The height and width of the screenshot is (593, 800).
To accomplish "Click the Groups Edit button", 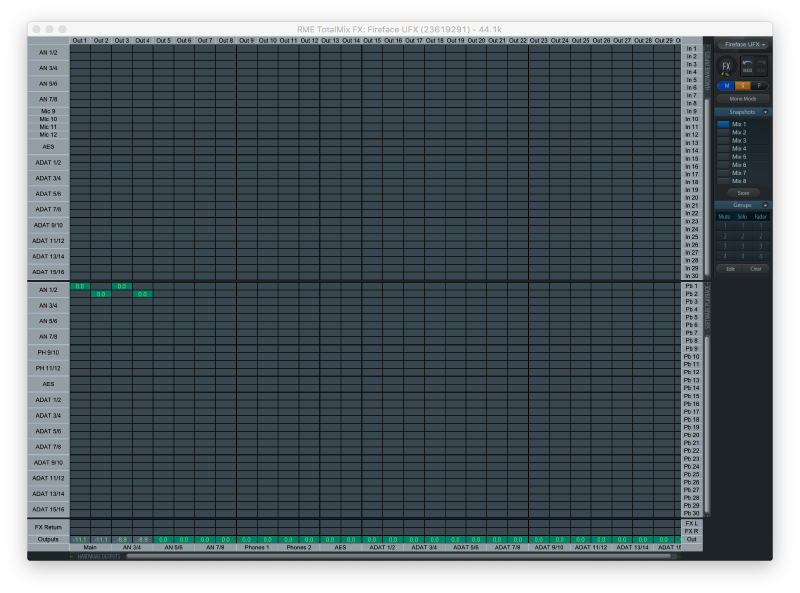I will coord(730,269).
